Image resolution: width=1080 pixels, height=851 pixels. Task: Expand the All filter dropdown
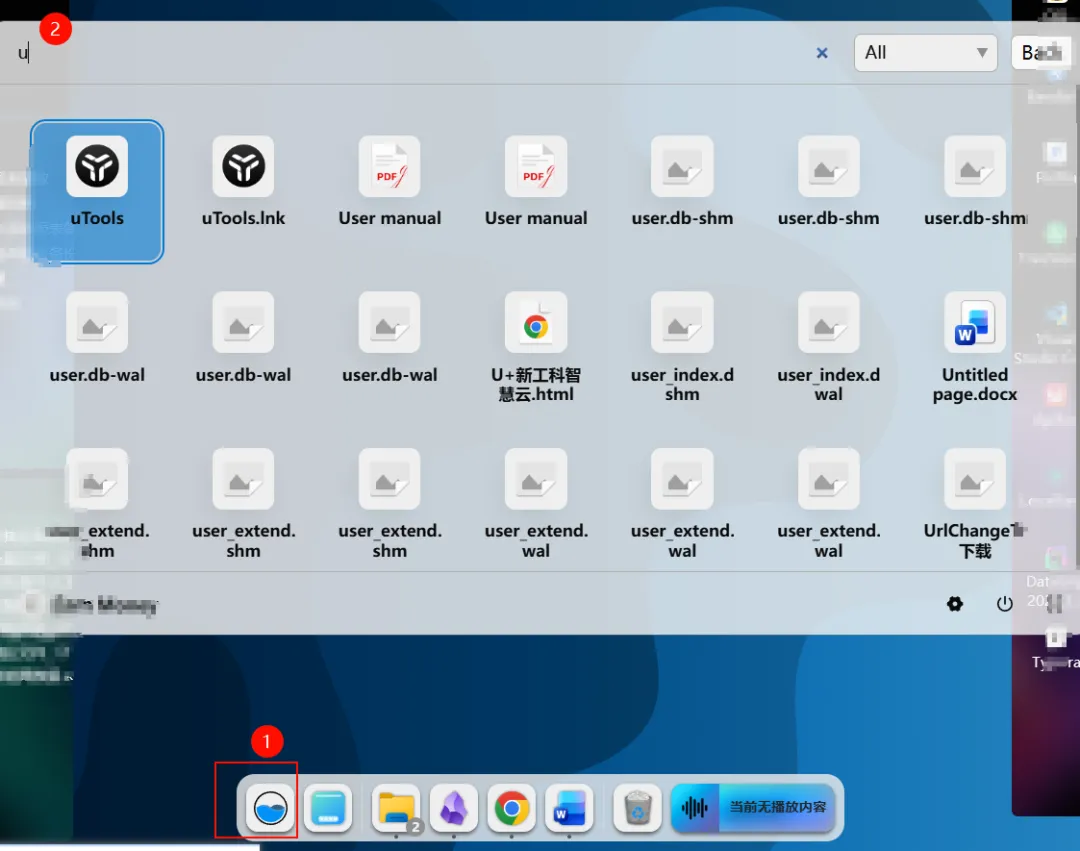coord(925,53)
